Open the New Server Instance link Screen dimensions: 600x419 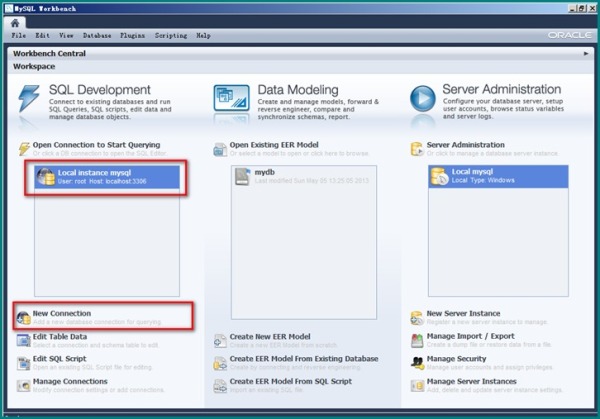point(463,313)
